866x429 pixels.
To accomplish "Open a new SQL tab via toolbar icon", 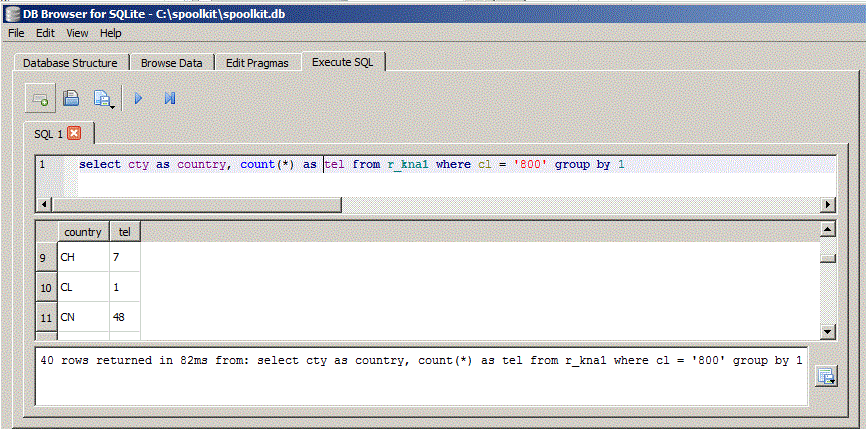I will (x=40, y=99).
